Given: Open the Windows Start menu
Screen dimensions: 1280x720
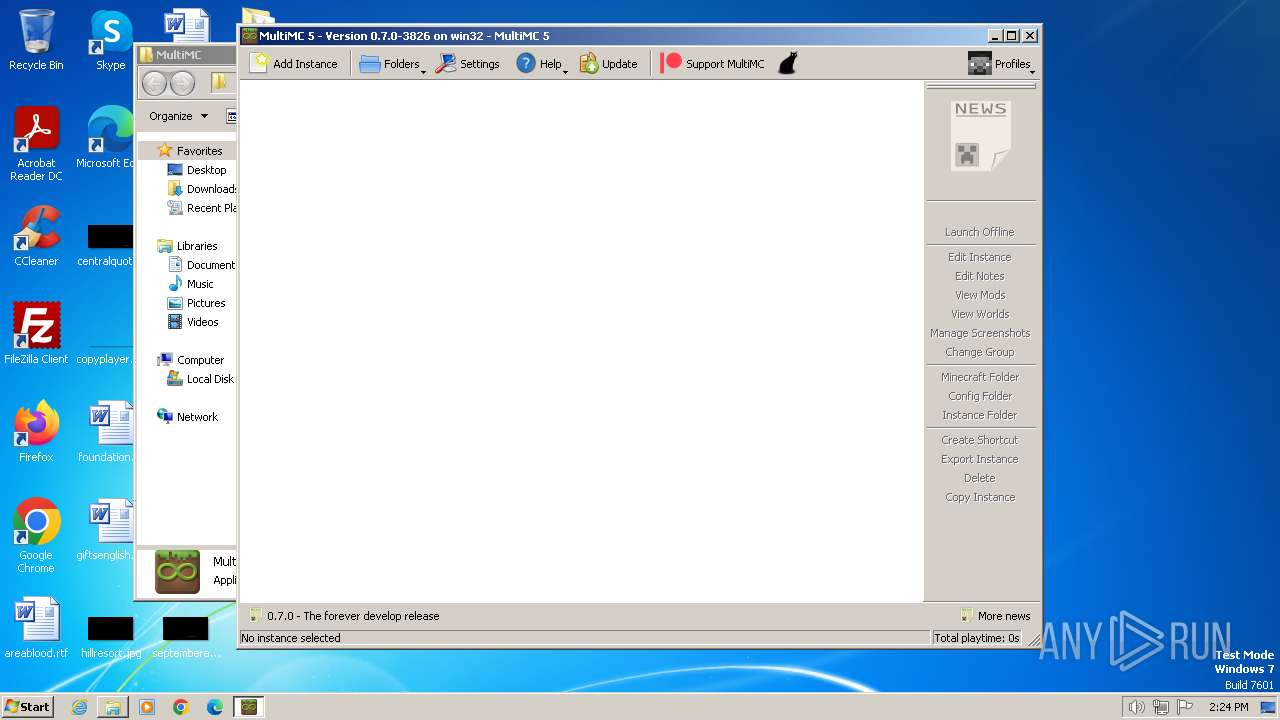Looking at the screenshot, I should point(28,706).
